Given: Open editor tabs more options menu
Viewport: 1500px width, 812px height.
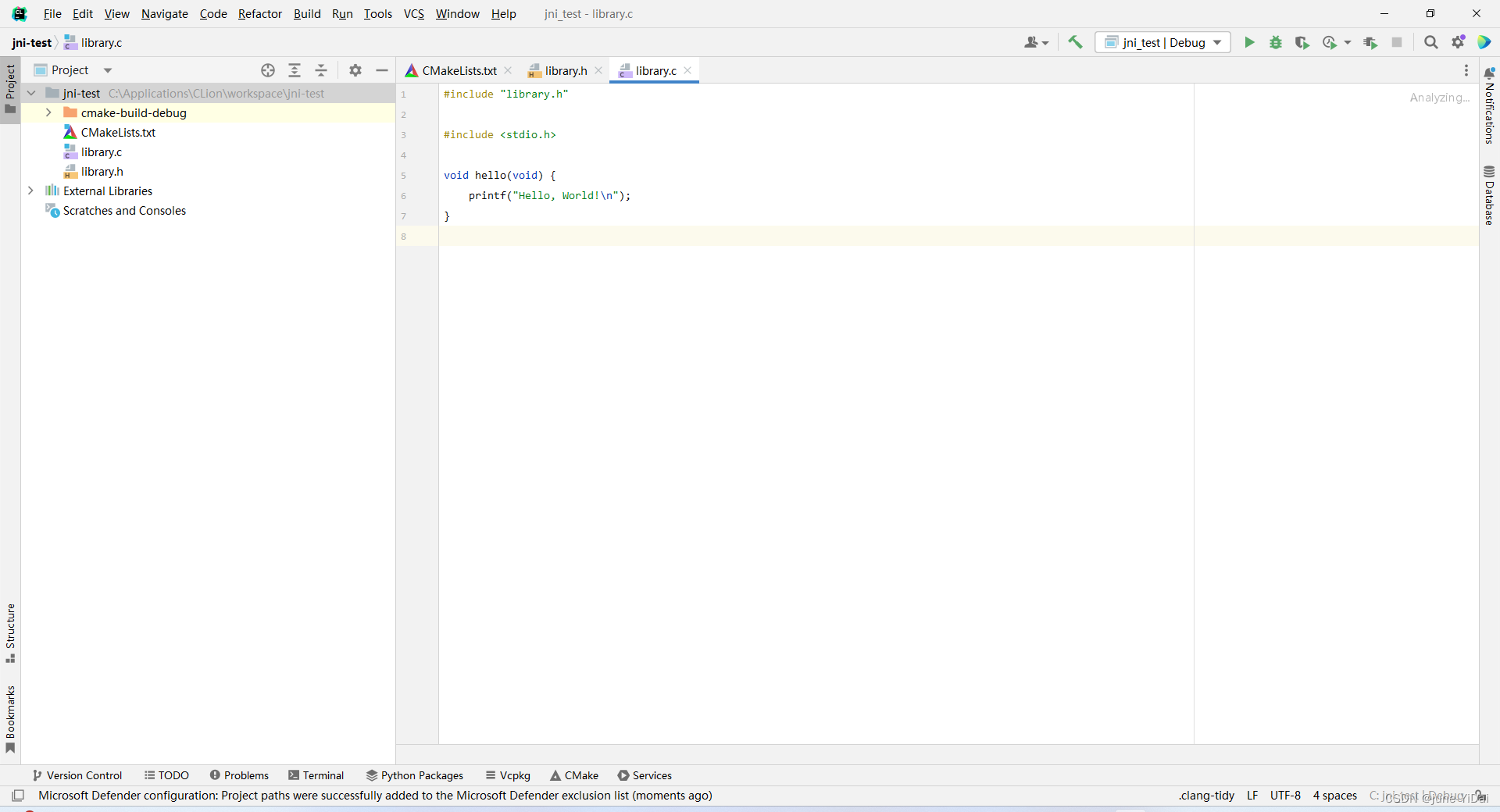Looking at the screenshot, I should [x=1466, y=70].
